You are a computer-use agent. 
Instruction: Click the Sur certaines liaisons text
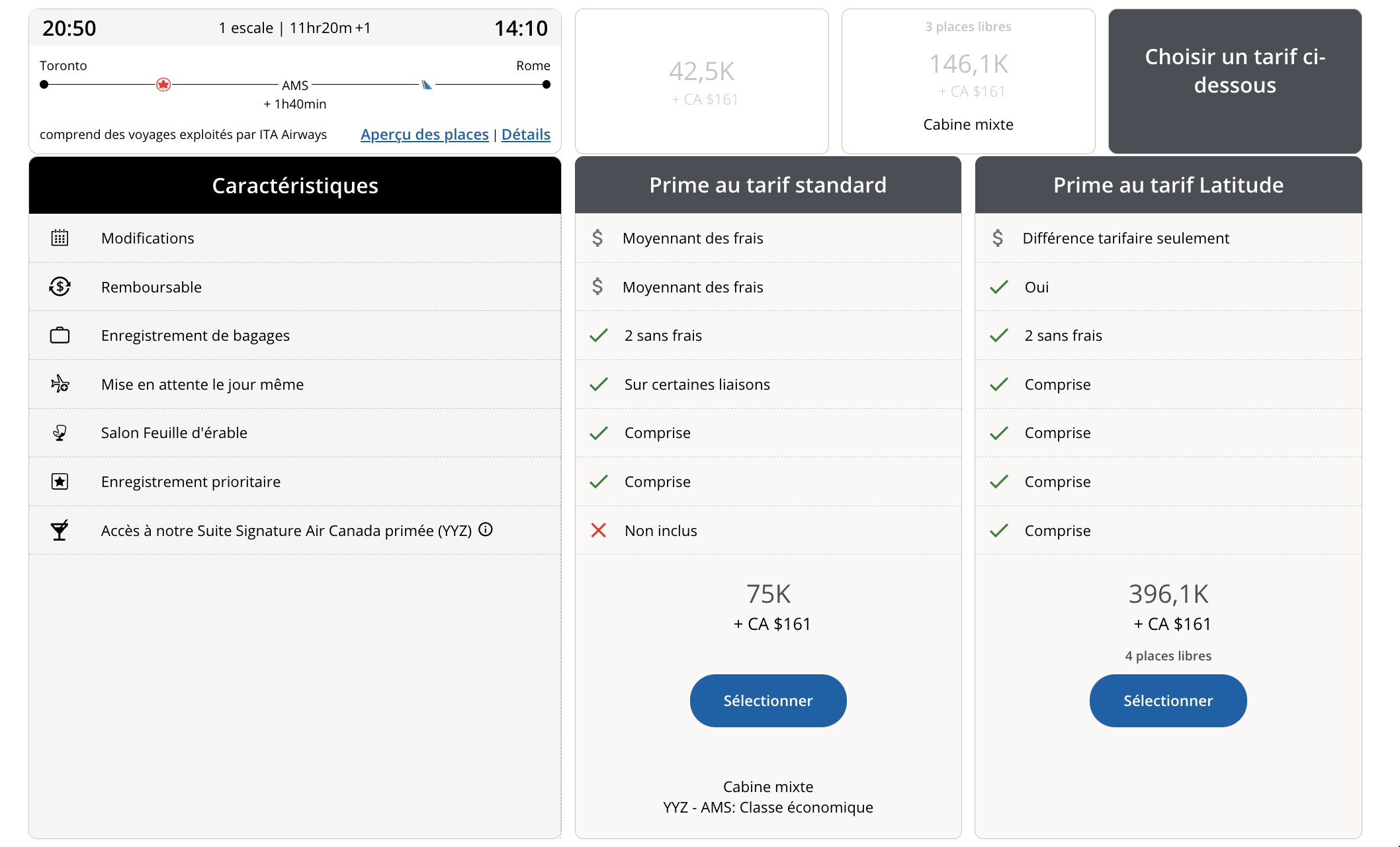[x=697, y=384]
